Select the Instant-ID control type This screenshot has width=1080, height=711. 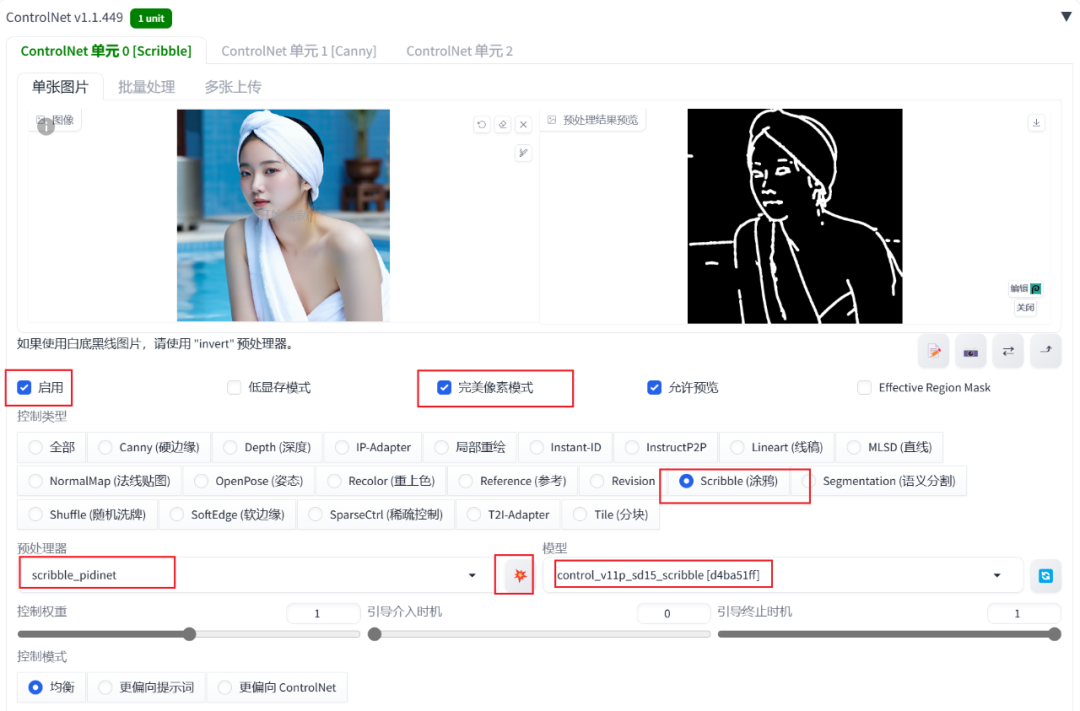tap(565, 447)
